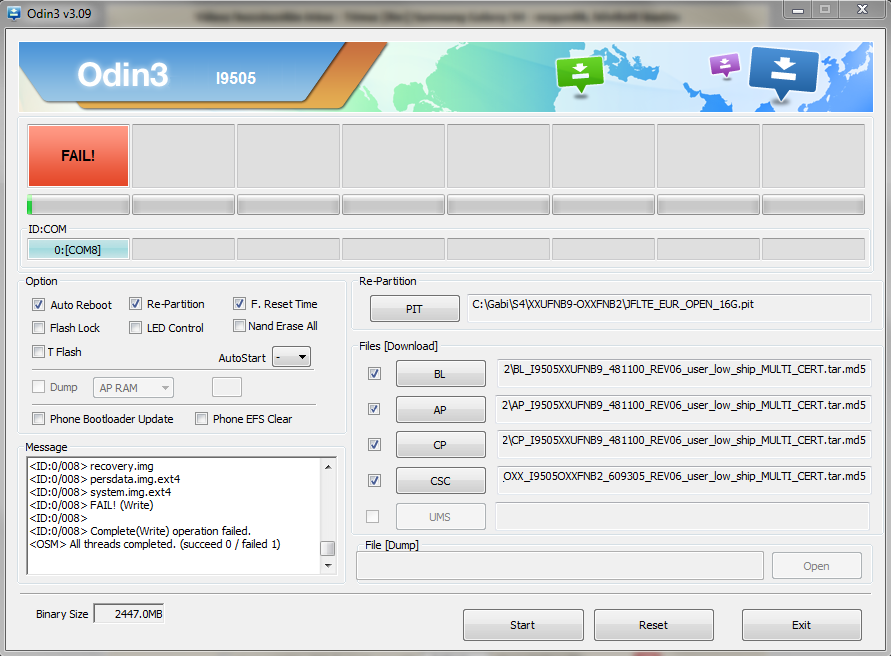Screen dimensions: 891x656
Task: Uncheck the AP file checkbox
Action: (374, 409)
